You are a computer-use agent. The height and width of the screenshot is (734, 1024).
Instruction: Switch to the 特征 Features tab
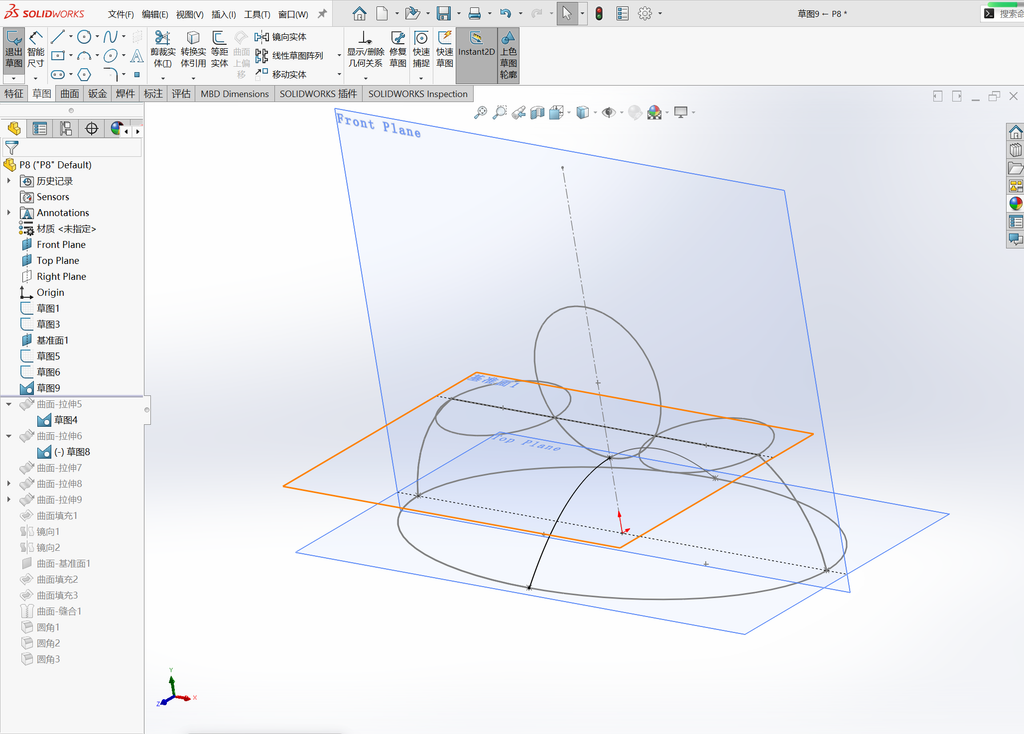tap(14, 93)
